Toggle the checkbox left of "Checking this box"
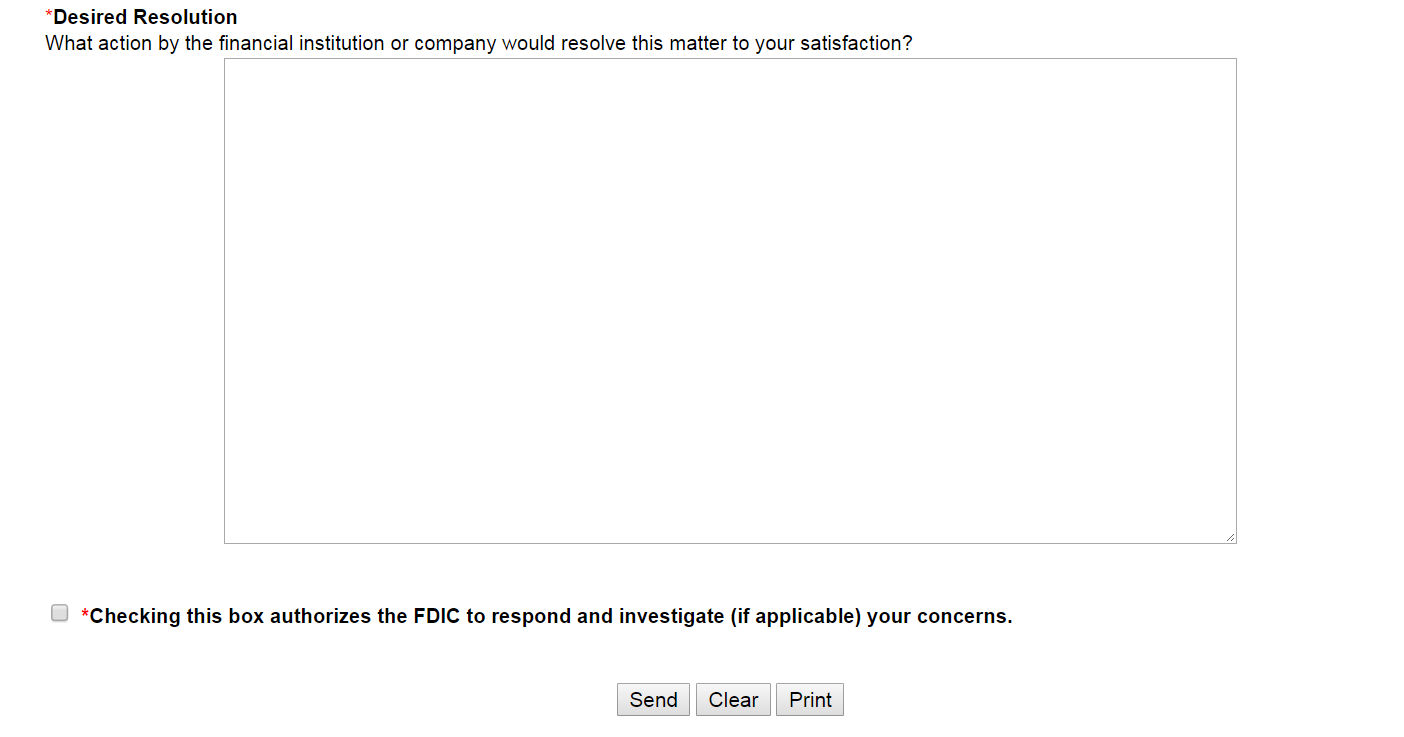Screen dimensions: 1404x737 click(60, 613)
